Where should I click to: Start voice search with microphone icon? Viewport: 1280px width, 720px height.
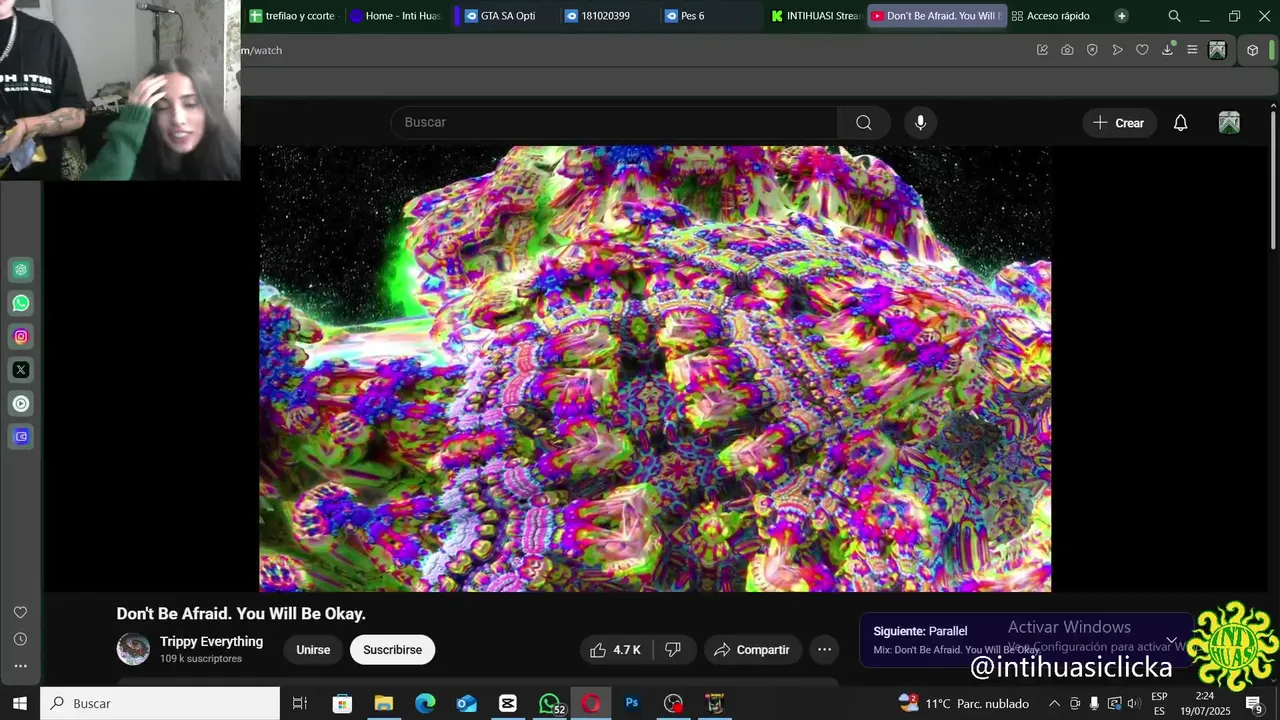tap(921, 122)
